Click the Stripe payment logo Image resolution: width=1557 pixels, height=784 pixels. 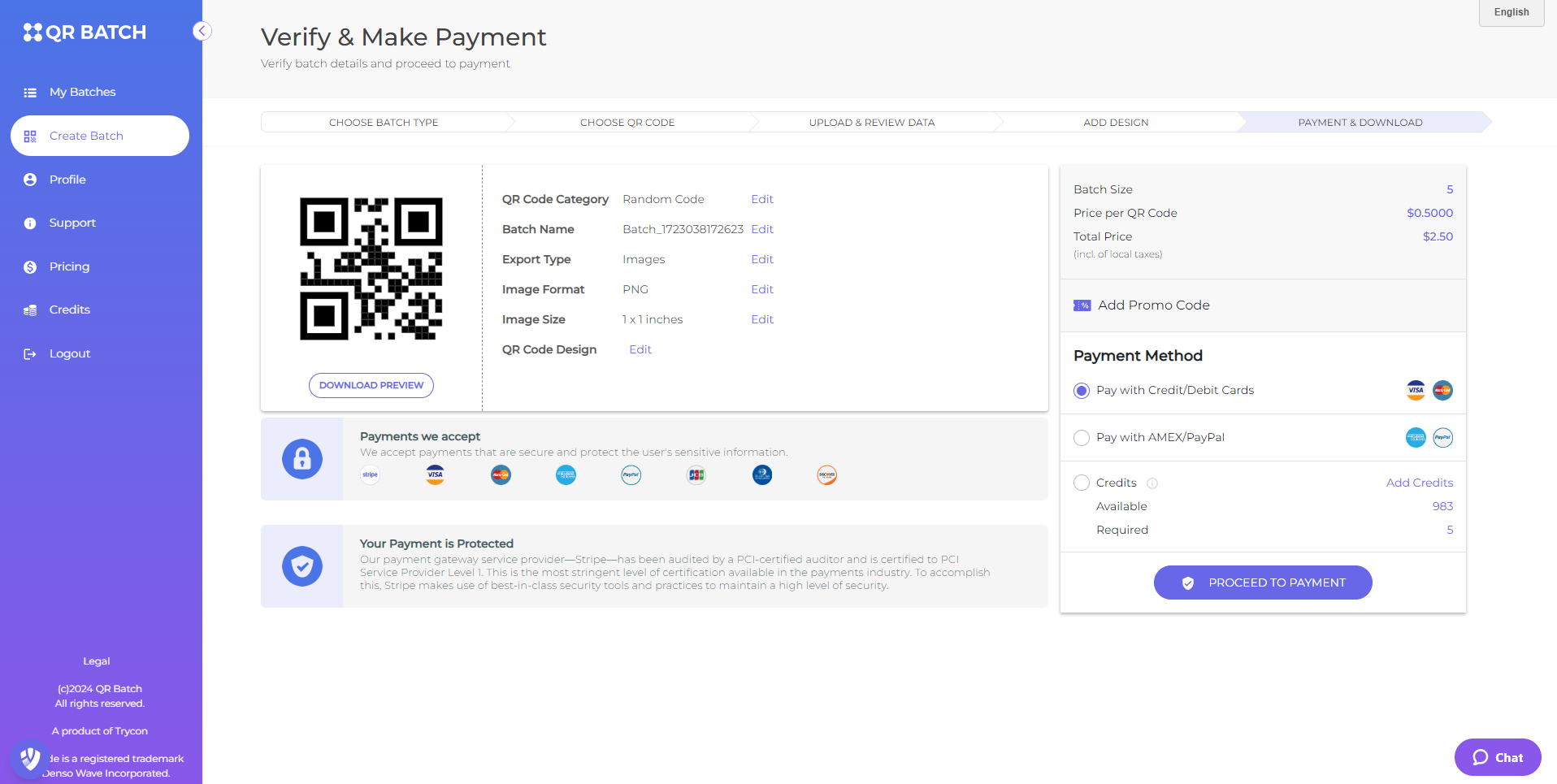370,475
